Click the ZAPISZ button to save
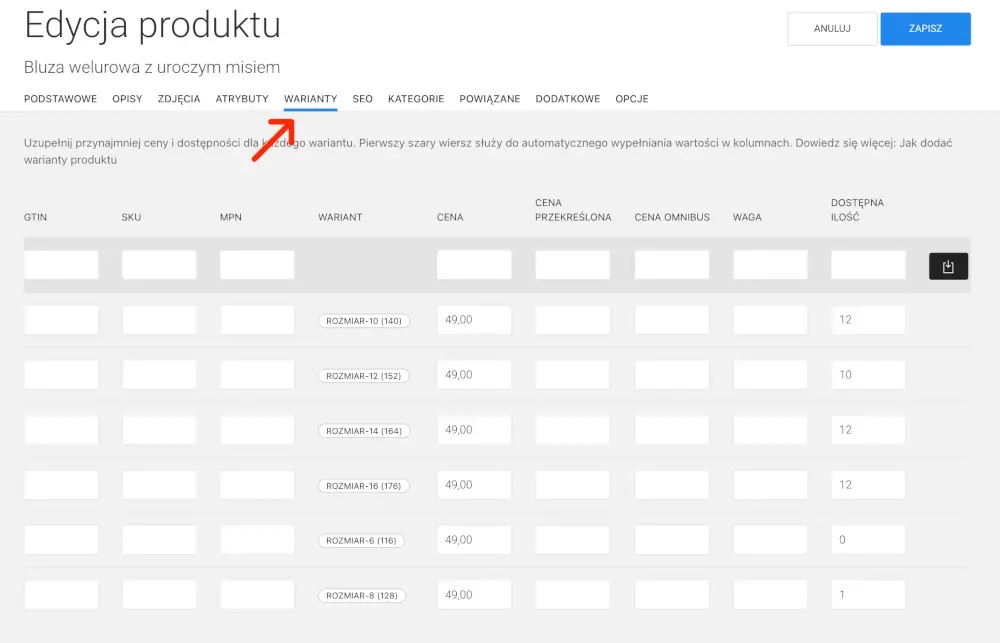1000x643 pixels. [x=925, y=29]
